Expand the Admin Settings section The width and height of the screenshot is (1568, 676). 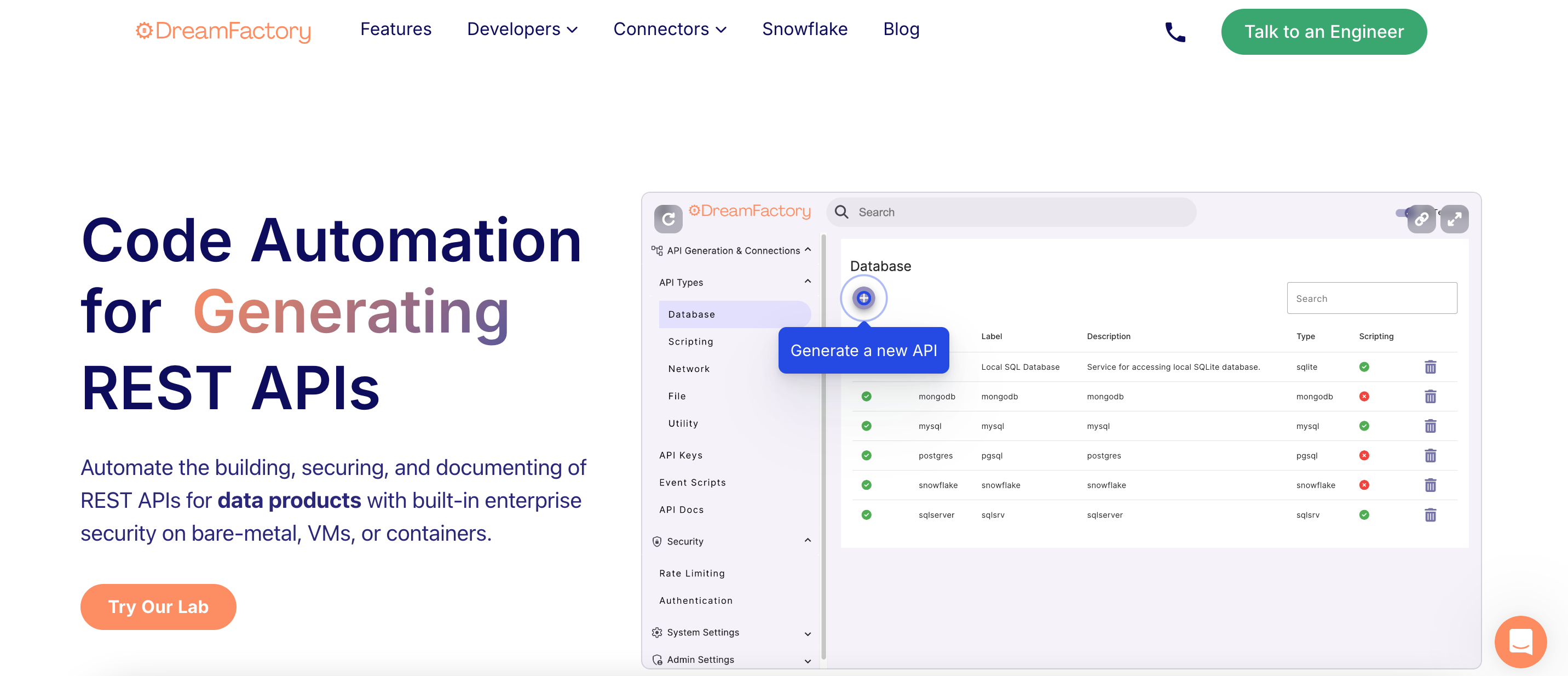(x=807, y=661)
